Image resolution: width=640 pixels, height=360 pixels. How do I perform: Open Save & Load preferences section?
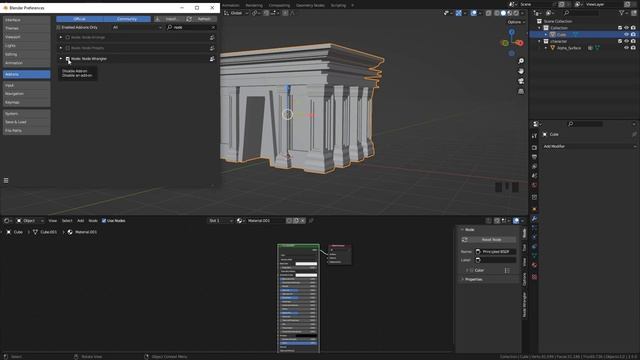[x=27, y=122]
